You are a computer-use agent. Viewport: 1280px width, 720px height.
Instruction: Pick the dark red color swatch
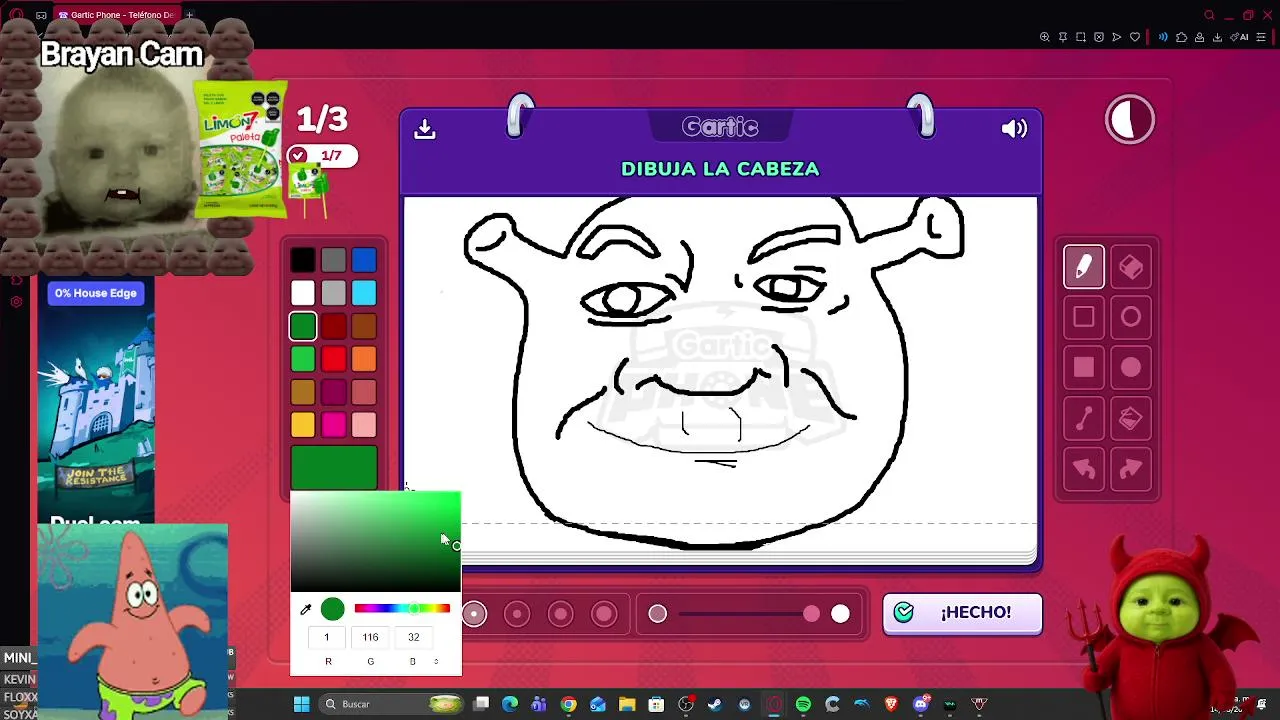pyautogui.click(x=334, y=326)
